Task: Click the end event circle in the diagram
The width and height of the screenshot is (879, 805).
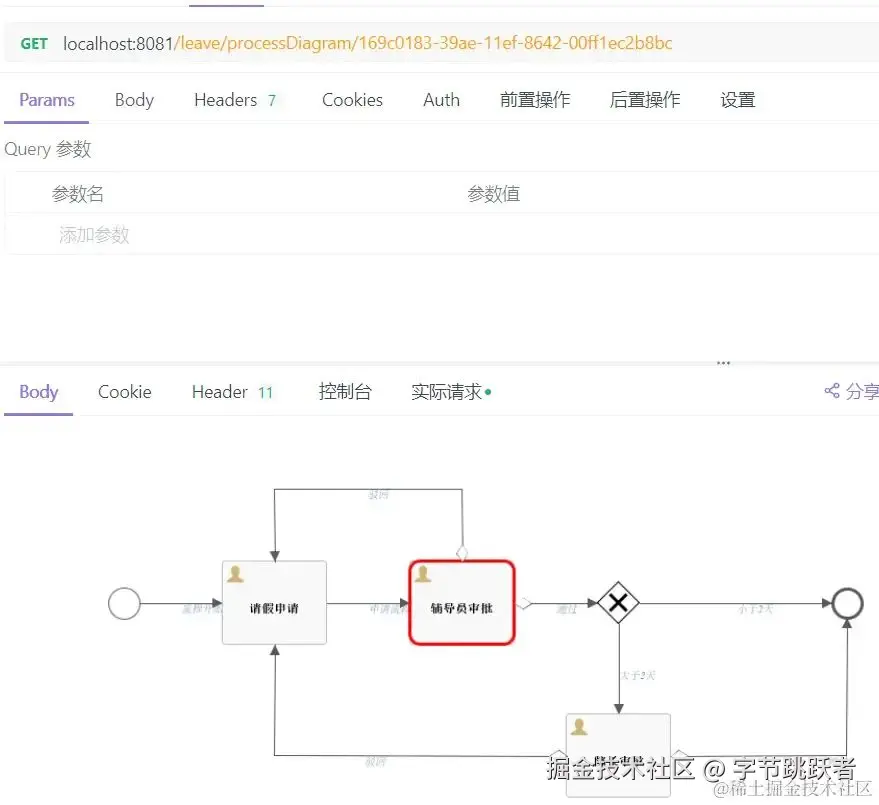Action: [847, 603]
